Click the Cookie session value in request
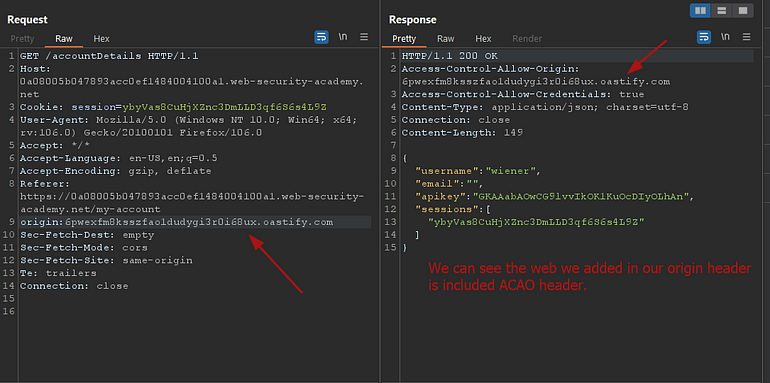 [x=224, y=107]
